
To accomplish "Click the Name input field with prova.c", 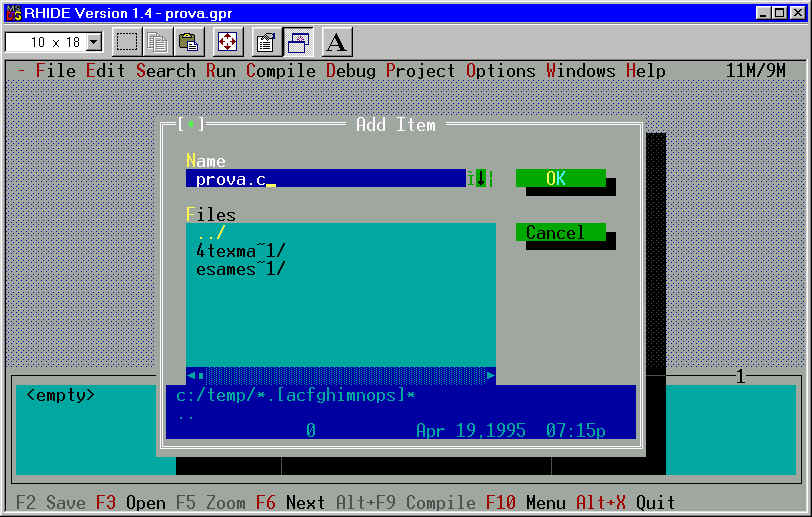I will coord(325,179).
